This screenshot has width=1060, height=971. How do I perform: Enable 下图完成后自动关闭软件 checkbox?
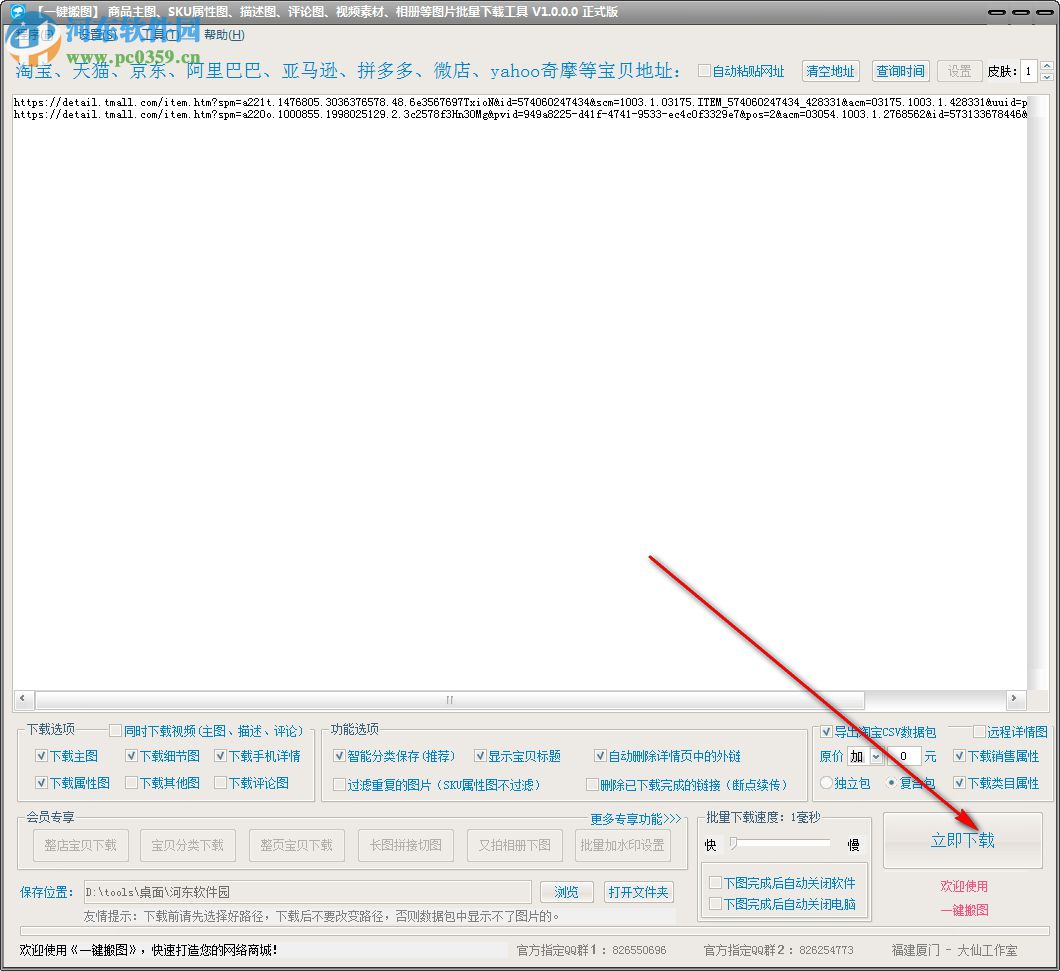[715, 883]
